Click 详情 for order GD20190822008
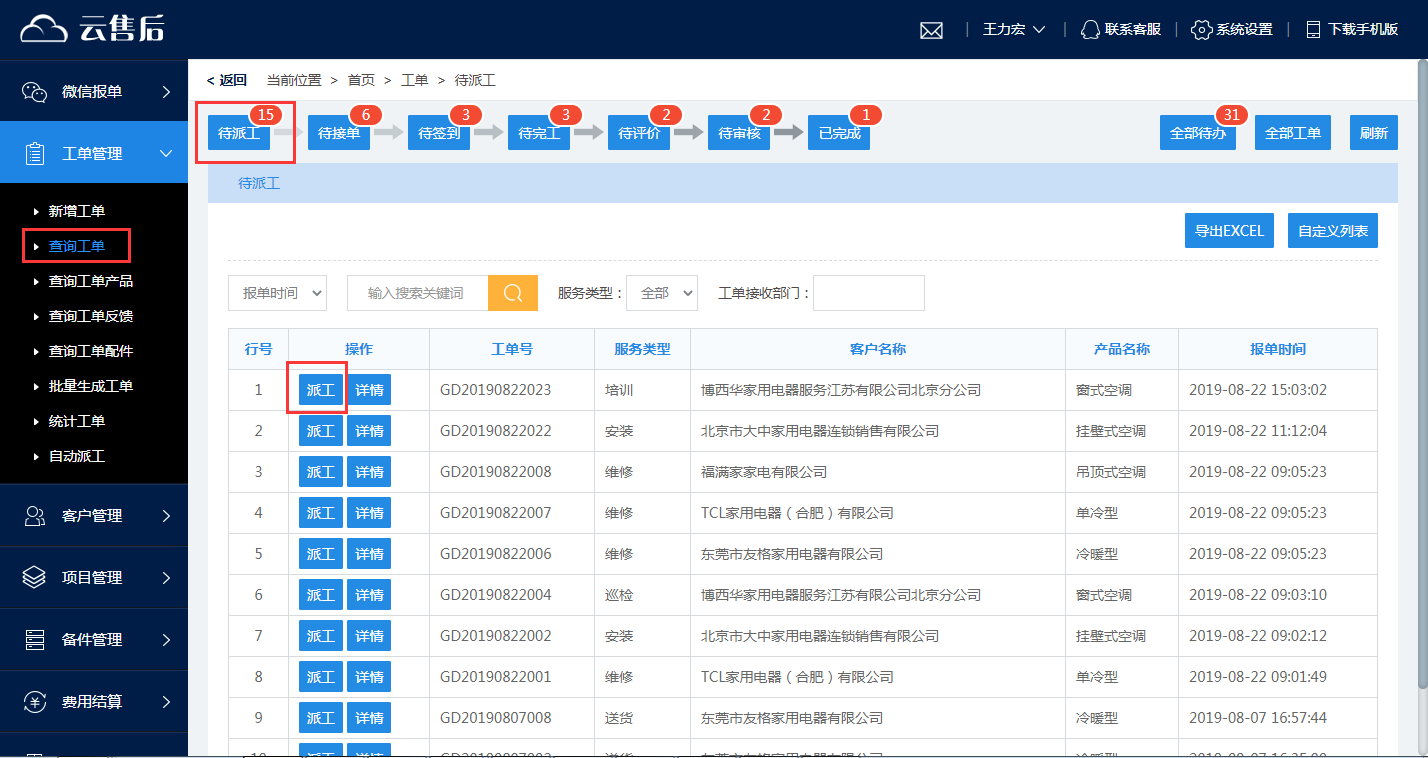Image resolution: width=1428 pixels, height=758 pixels. click(369, 472)
